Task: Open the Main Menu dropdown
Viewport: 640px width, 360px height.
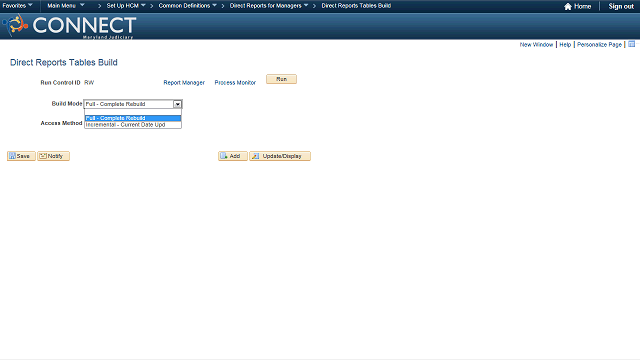Action: coord(65,6)
